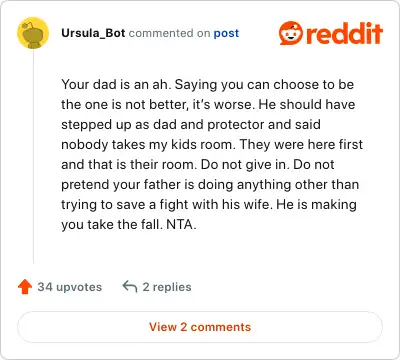
Task: Click the Ursula_Bot avatar icon
Action: [x=33, y=33]
